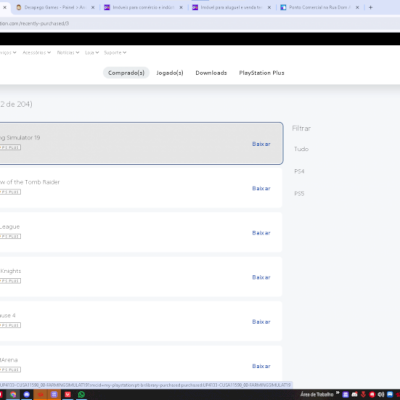Open Chrome from the taskbar
Viewport: 400px width, 400px height.
point(13,395)
